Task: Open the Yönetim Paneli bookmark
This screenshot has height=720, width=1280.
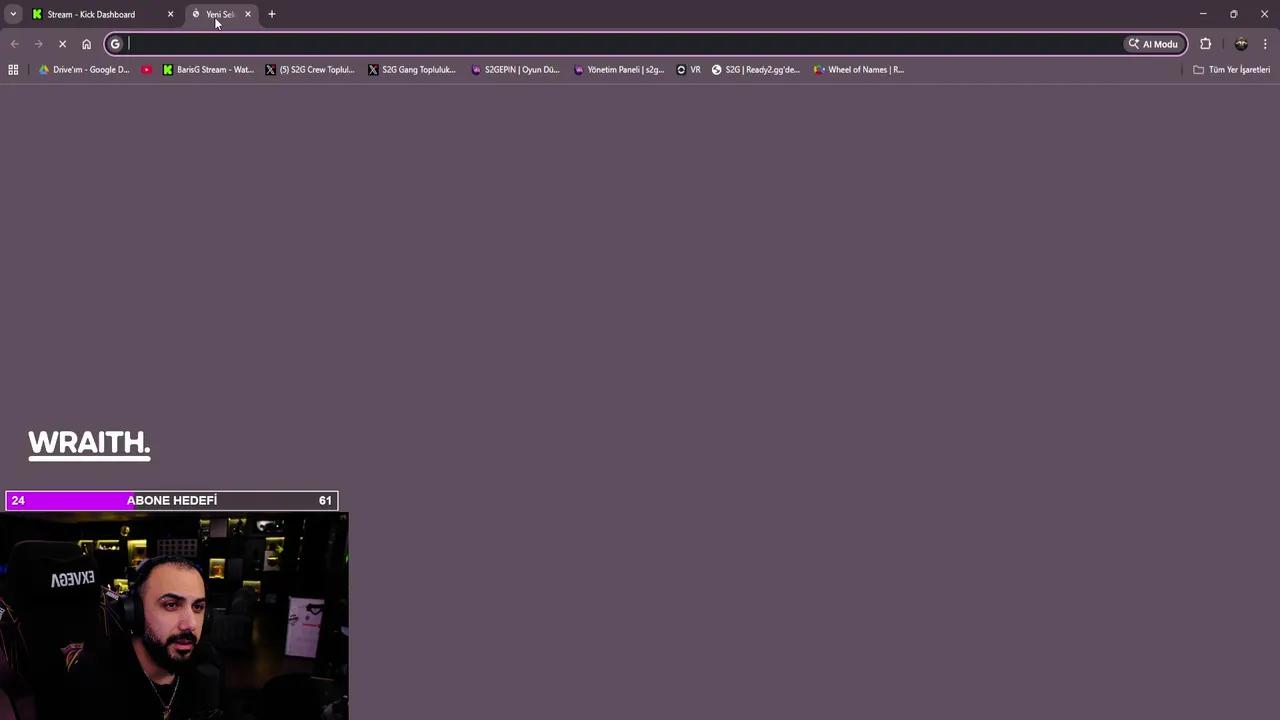Action: tap(618, 69)
